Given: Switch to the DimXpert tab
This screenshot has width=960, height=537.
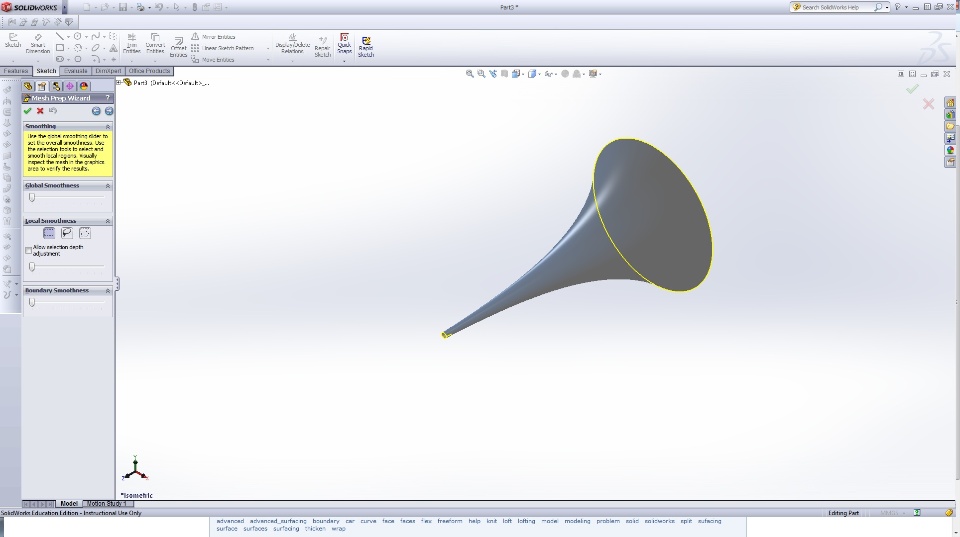Looking at the screenshot, I should click(x=108, y=71).
